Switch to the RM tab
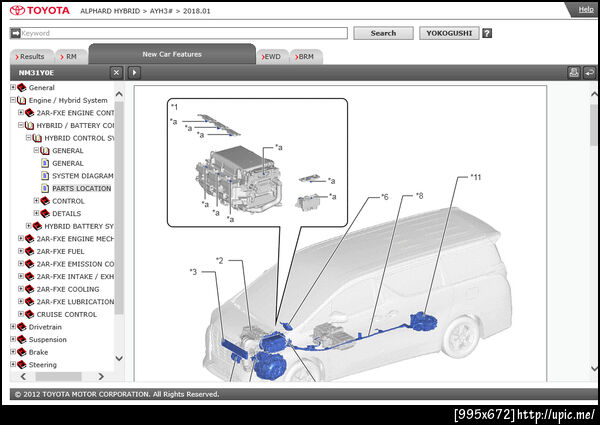The height and width of the screenshot is (425, 600). pyautogui.click(x=71, y=57)
